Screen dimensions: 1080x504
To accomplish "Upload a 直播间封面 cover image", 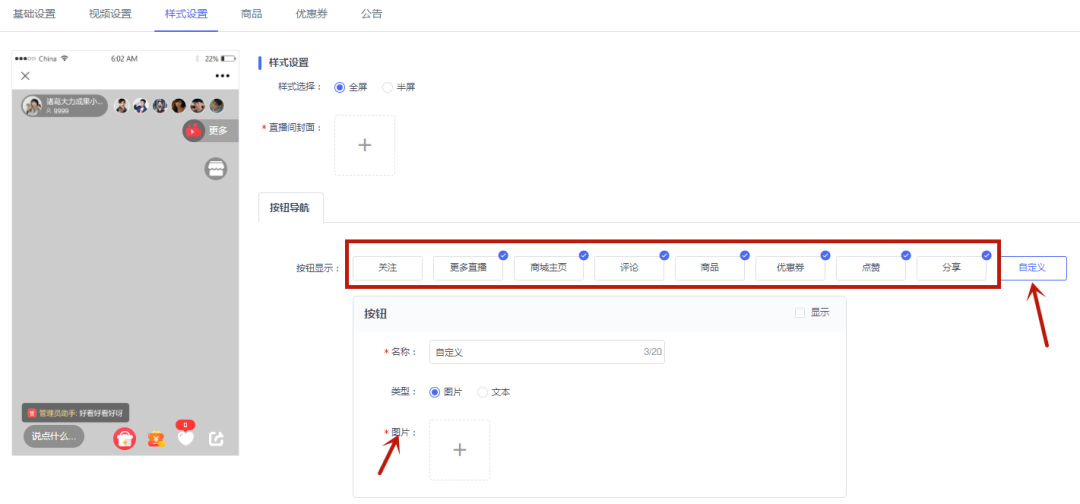I will pos(365,145).
